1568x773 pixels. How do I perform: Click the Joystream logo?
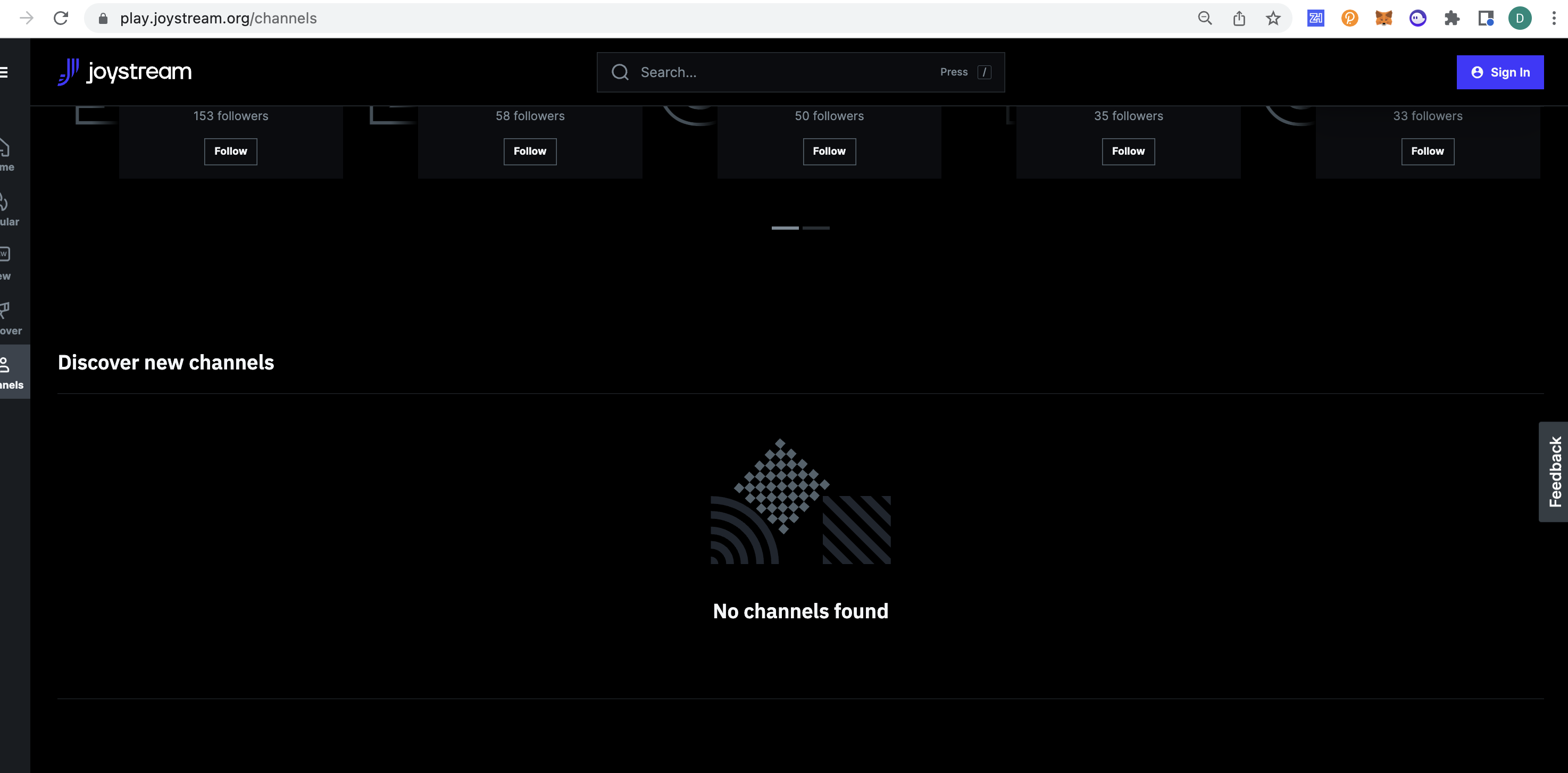point(124,72)
